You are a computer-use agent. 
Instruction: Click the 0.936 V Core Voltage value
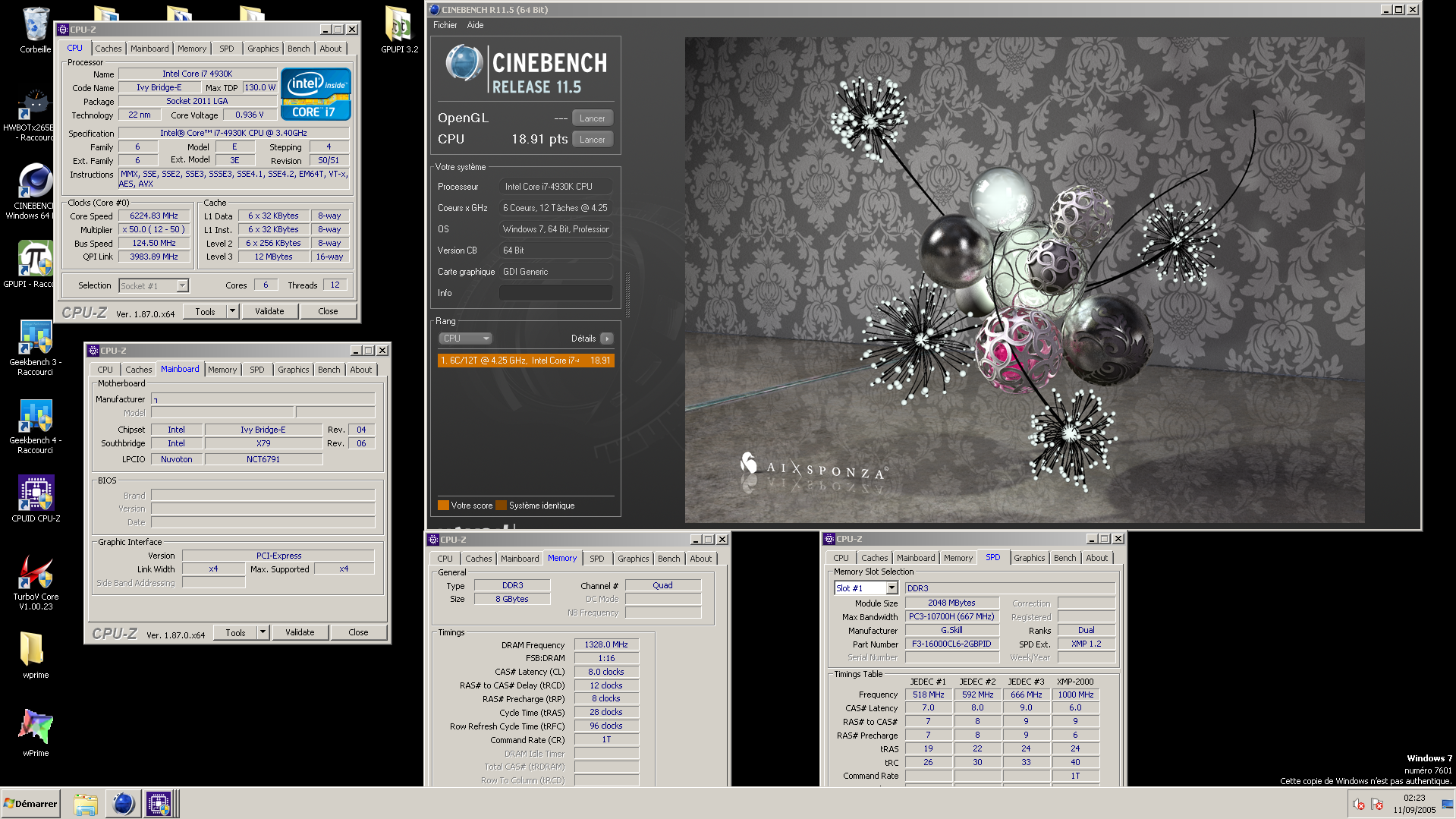click(250, 115)
